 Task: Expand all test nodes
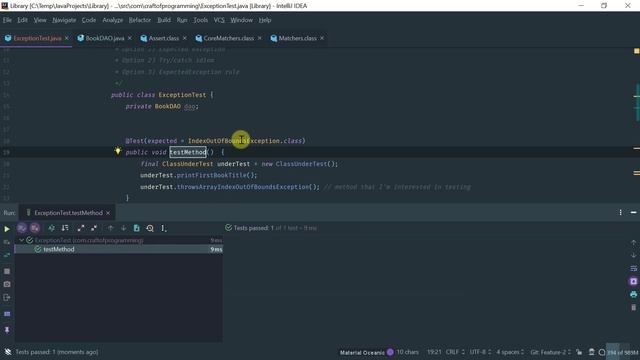tap(81, 228)
